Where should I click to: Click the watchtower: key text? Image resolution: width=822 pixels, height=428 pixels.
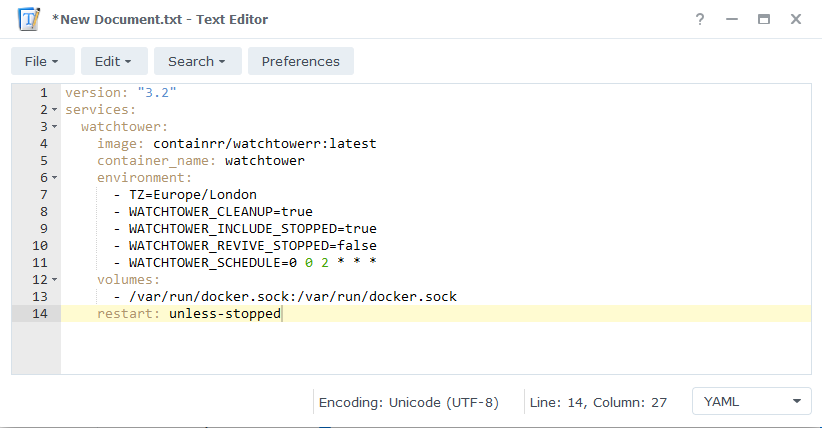tap(124, 127)
